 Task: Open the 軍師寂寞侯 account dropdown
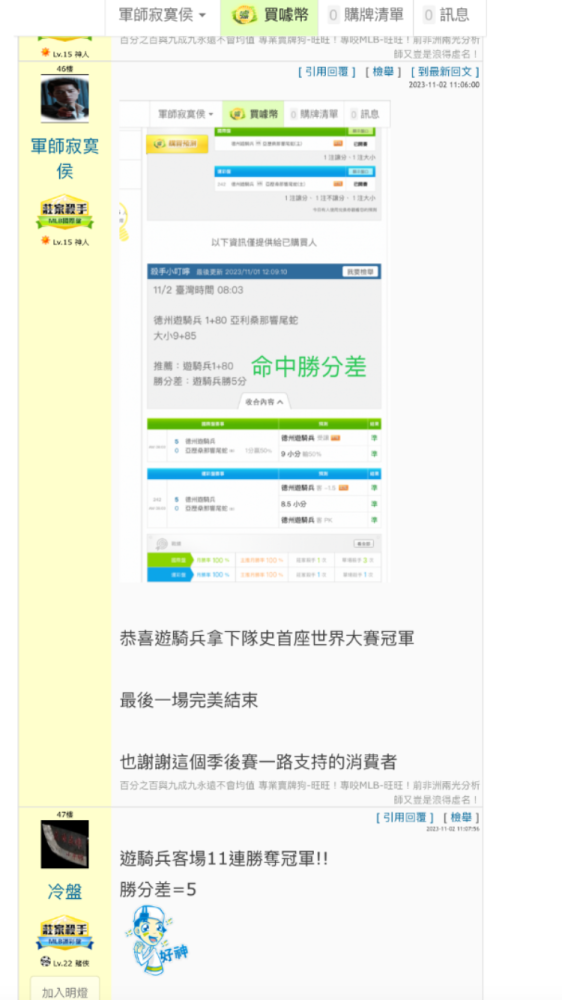pos(162,15)
